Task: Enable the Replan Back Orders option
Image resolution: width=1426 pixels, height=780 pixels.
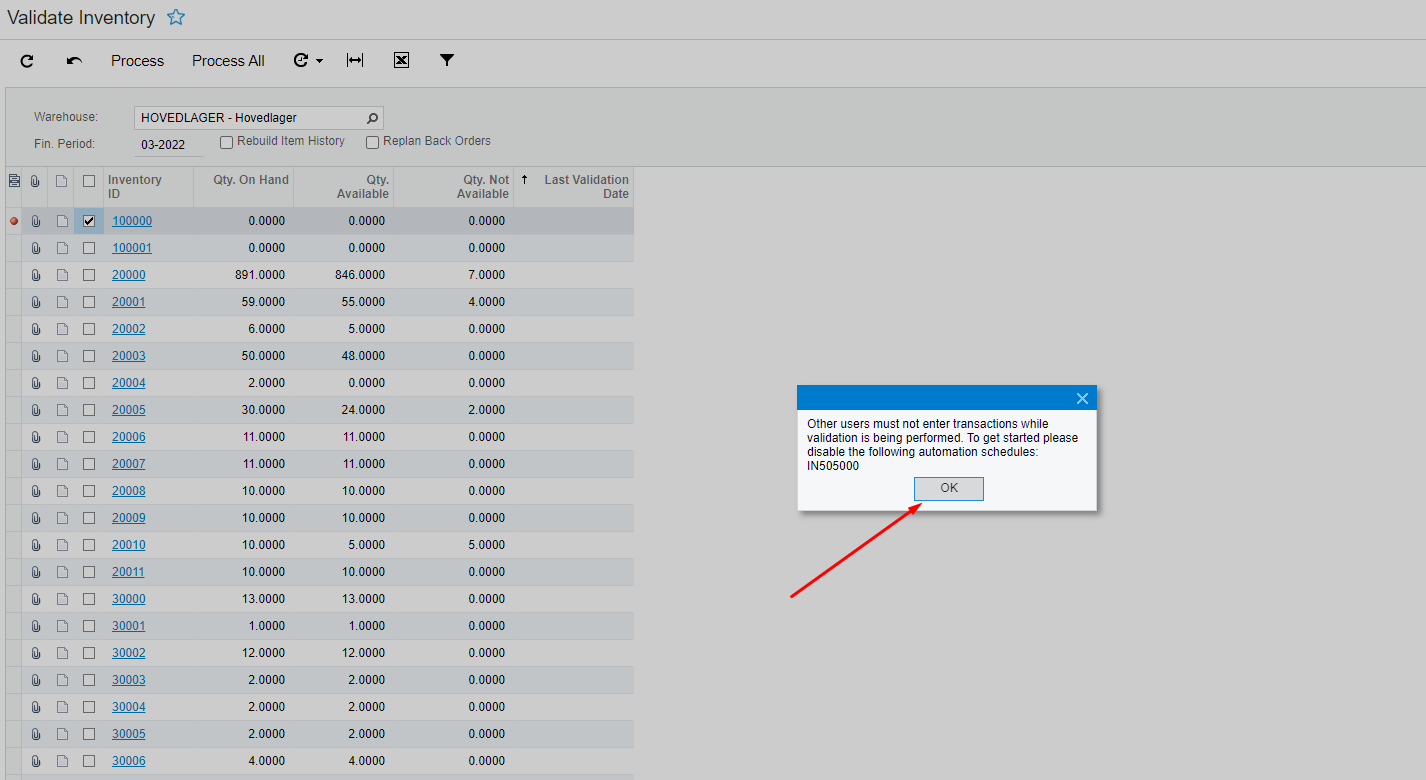Action: [x=372, y=142]
